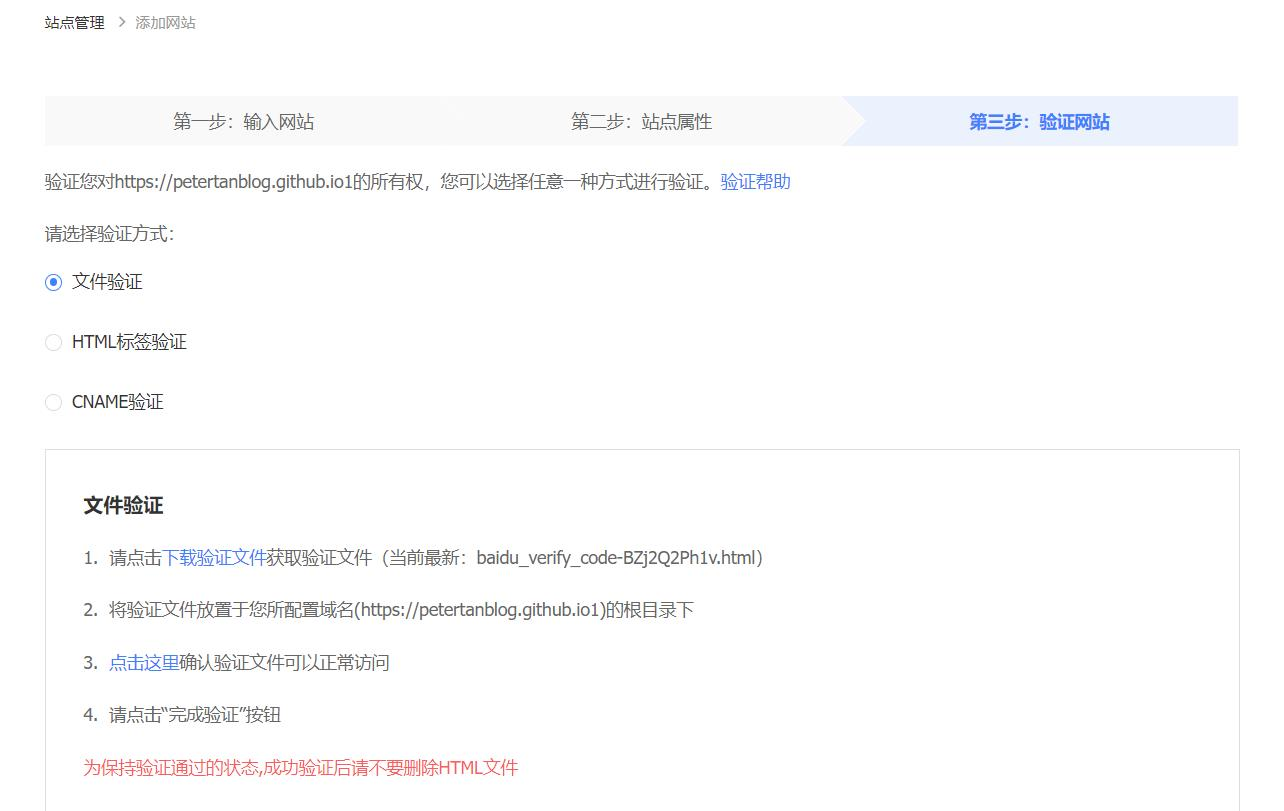Click the 请选择验证方式 label

pos(107,234)
